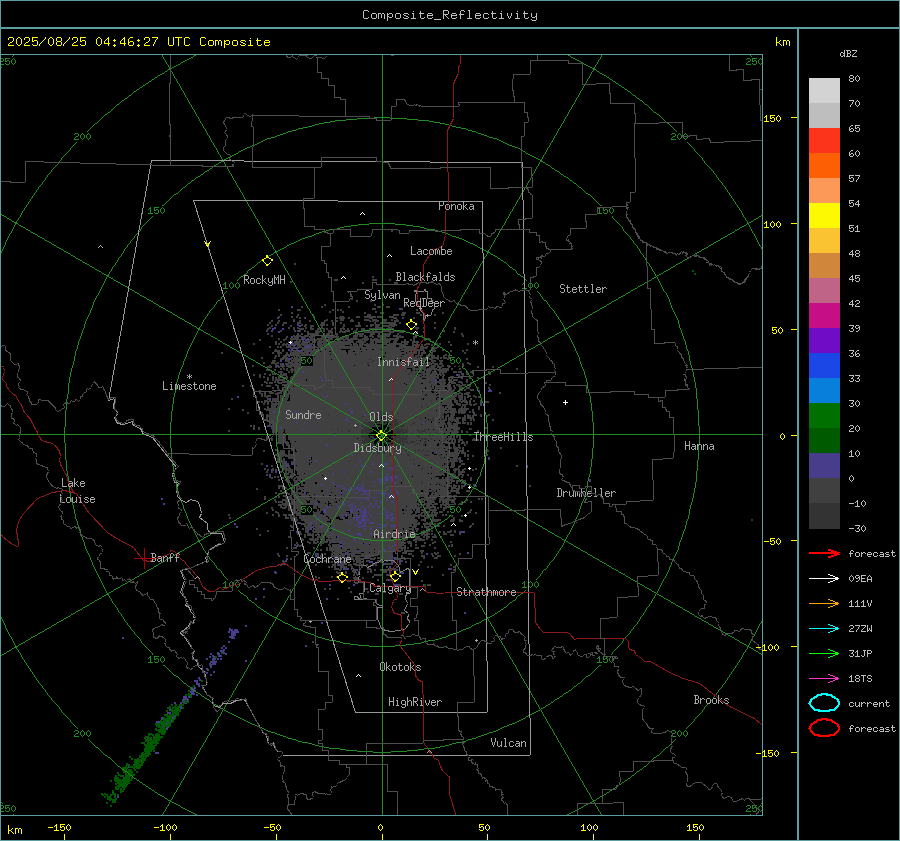Image resolution: width=900 pixels, height=841 pixels.
Task: Select the Okotoks label
Action: 400,667
